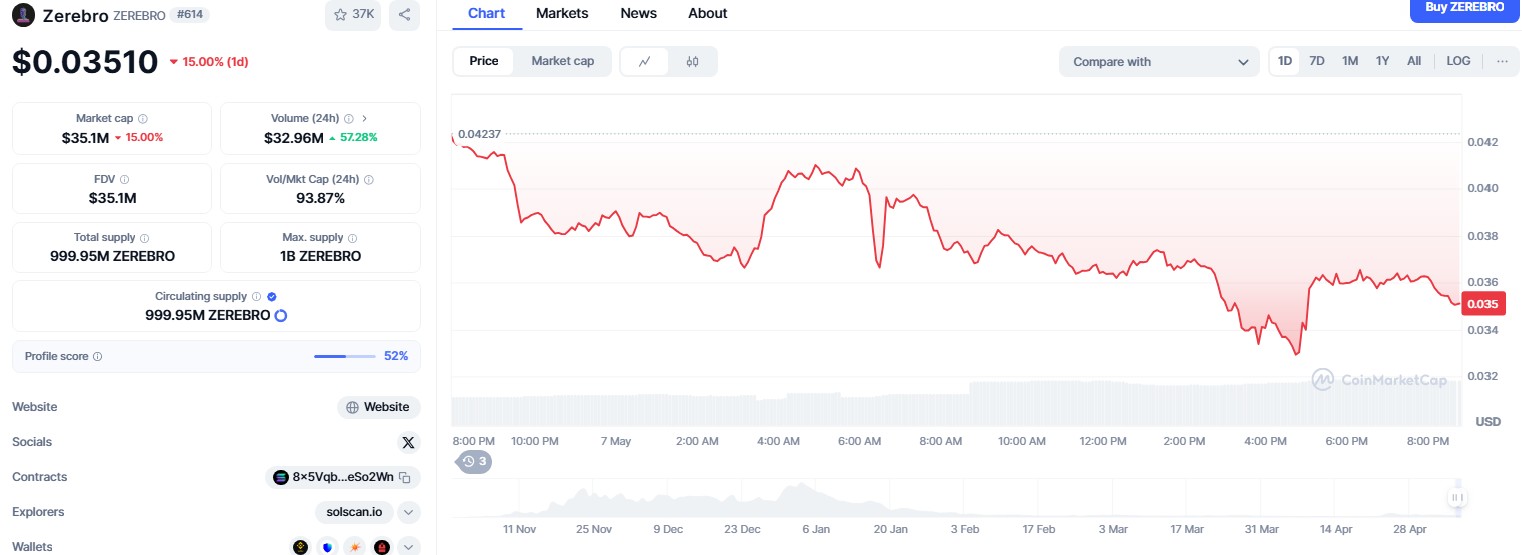Open the Compare with dropdown
Image resolution: width=1522 pixels, height=555 pixels.
coord(1159,62)
